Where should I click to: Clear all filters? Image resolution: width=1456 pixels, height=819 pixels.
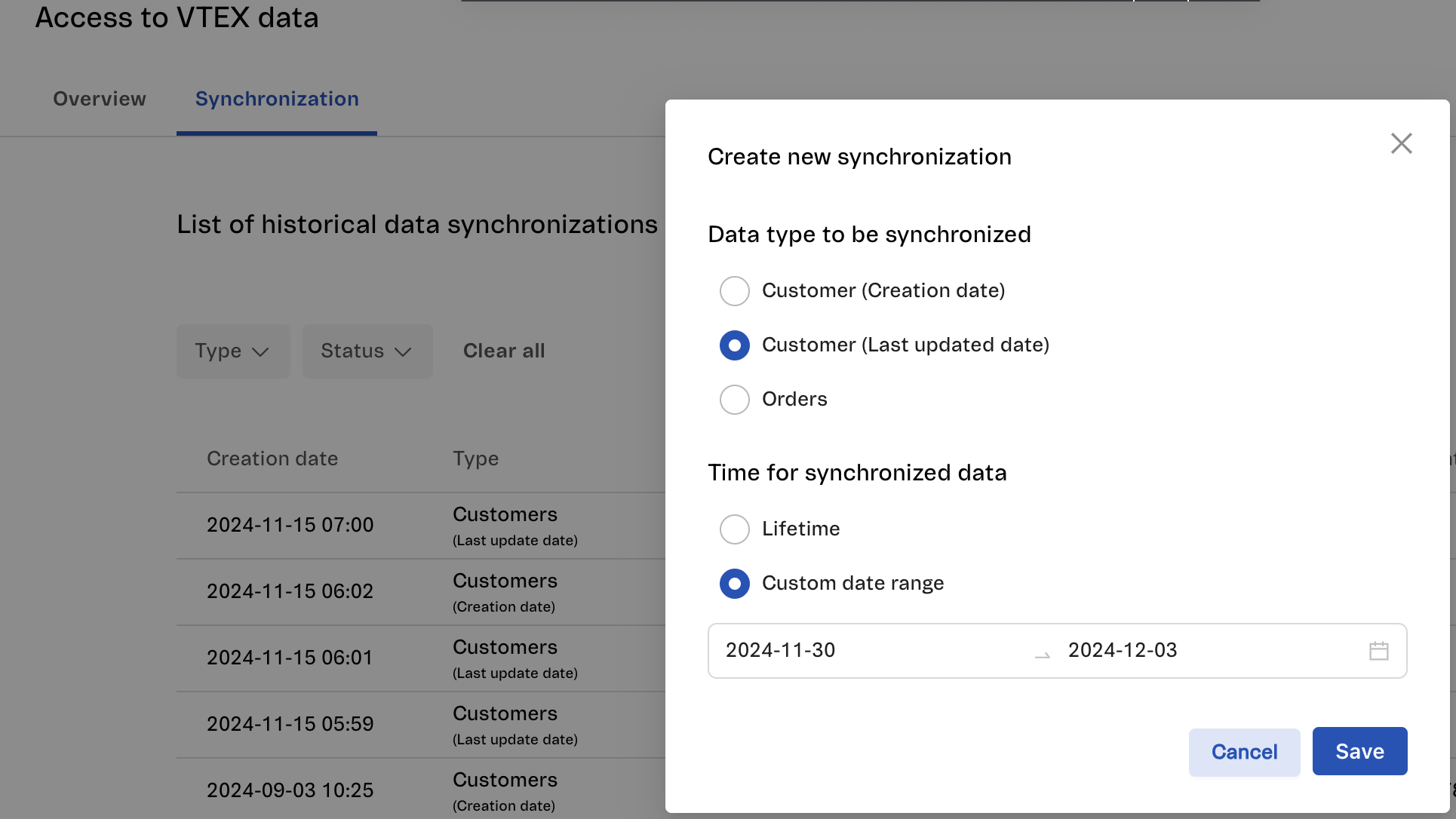pos(504,351)
